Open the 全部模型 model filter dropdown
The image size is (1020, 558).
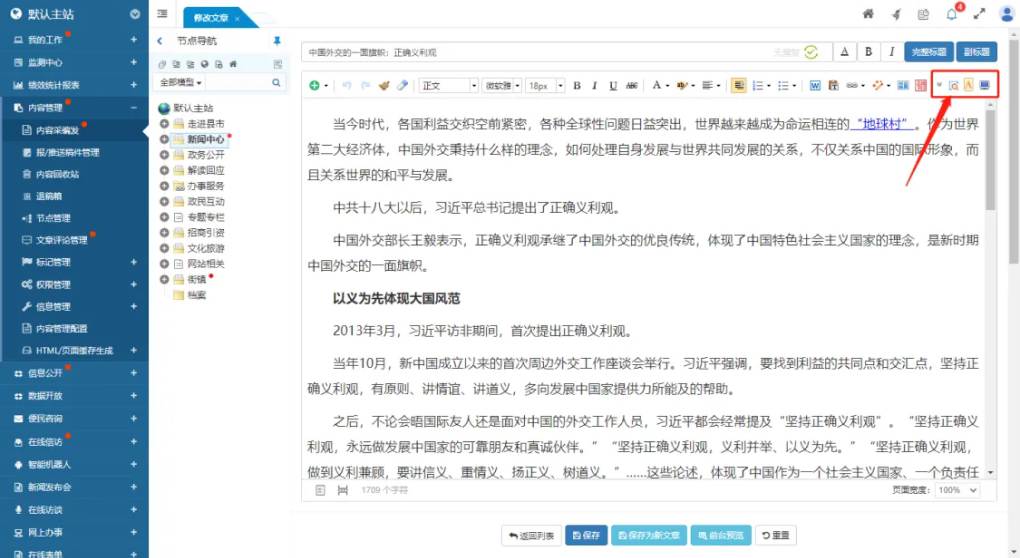point(180,82)
